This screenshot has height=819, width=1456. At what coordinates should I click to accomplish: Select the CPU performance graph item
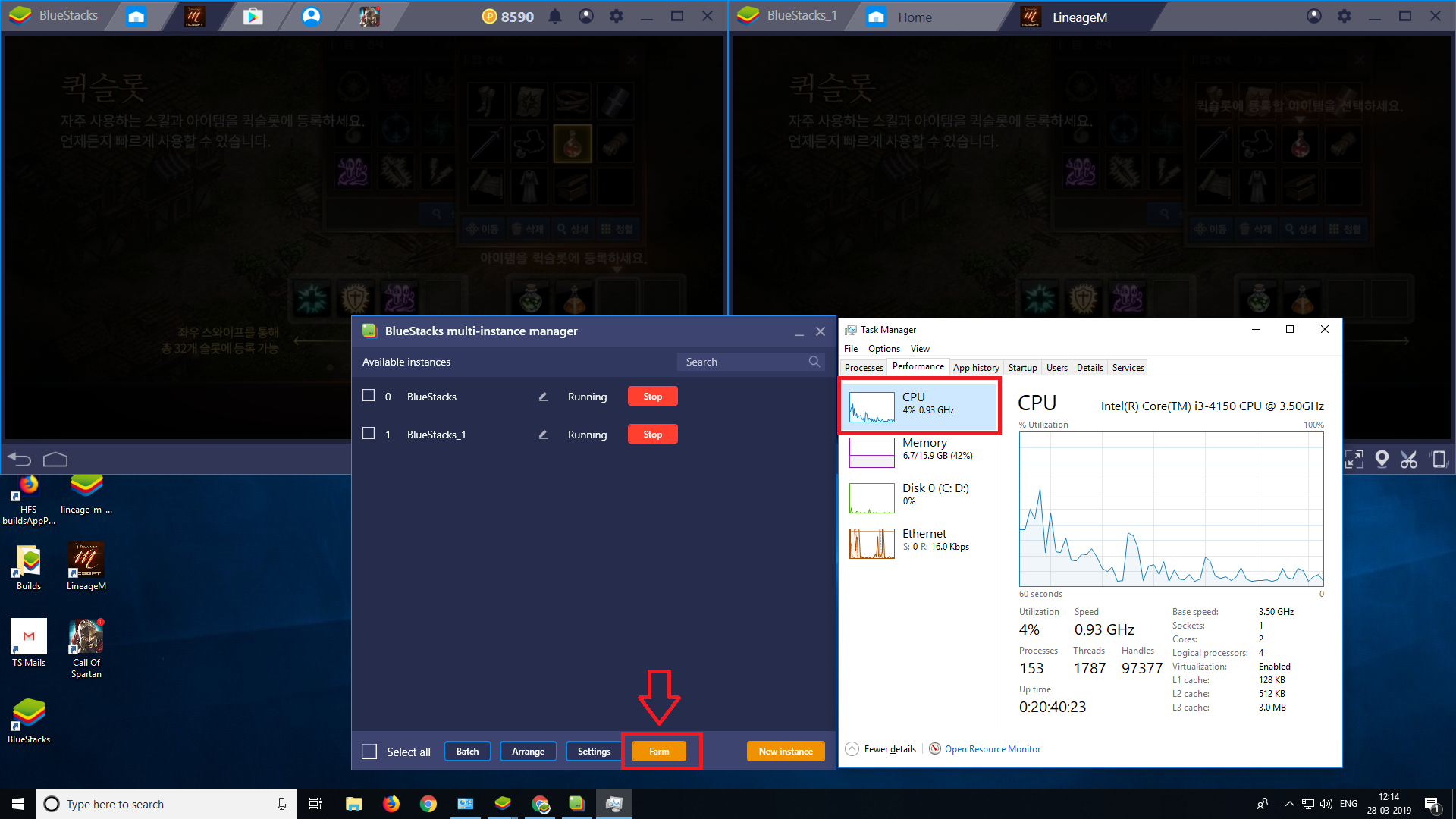point(920,406)
